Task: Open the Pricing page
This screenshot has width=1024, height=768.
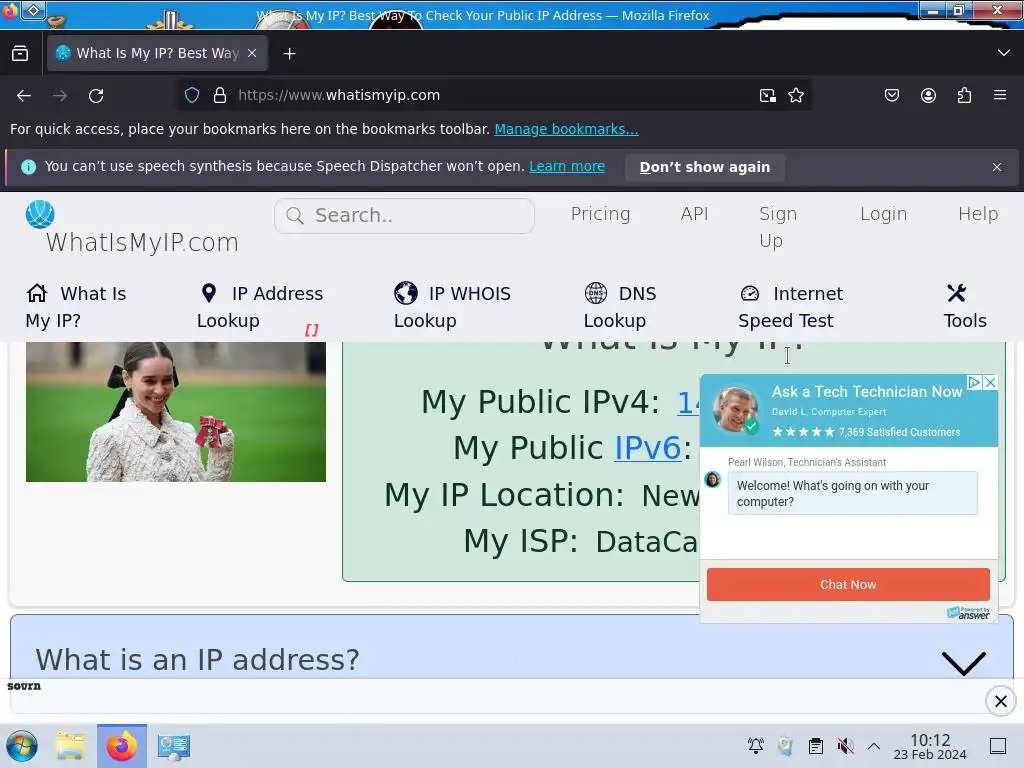Action: 600,214
